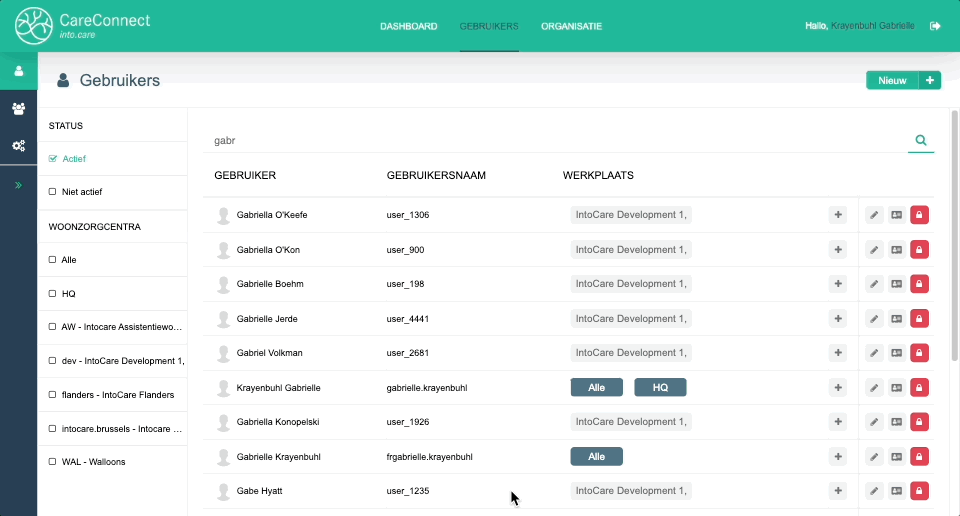
Task: Open the ID card icon for Gabriel Volkman
Action: click(x=897, y=353)
